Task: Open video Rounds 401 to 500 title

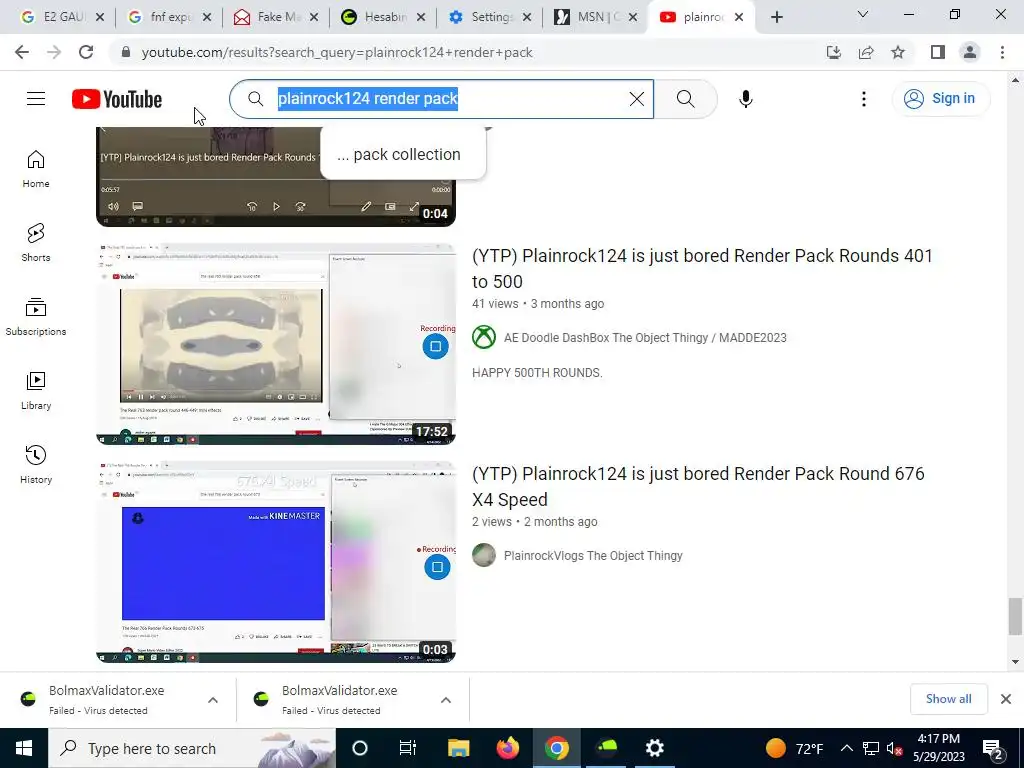Action: (x=702, y=268)
